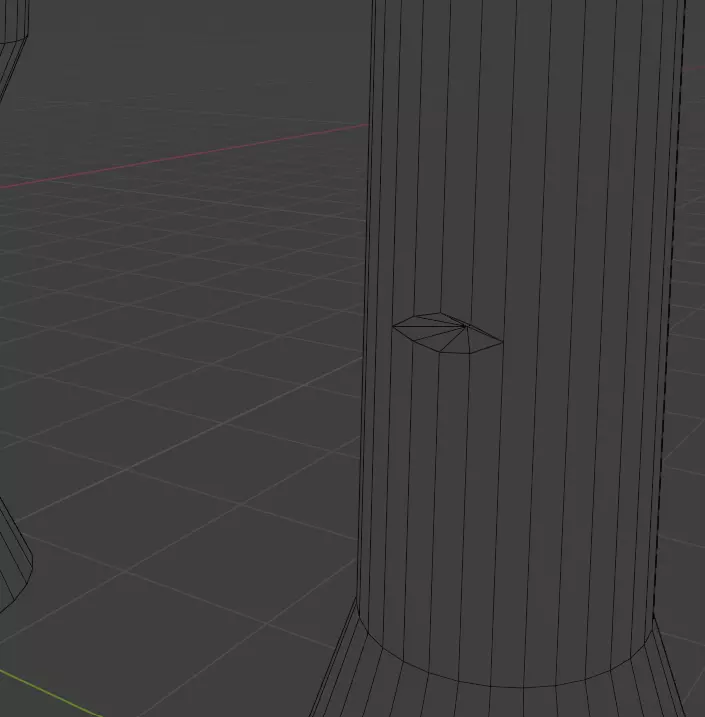Select the large ribbed cylinder mesh body

click(x=521, y=343)
